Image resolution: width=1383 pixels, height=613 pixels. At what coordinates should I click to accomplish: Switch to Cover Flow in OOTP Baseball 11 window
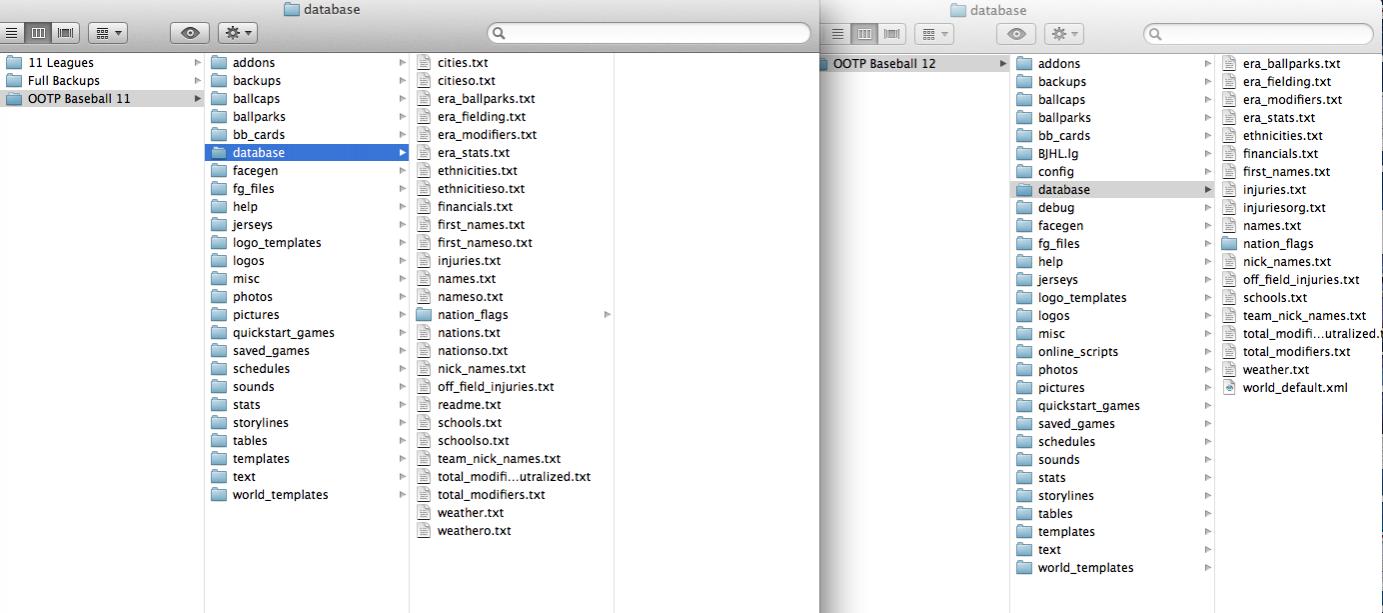pyautogui.click(x=67, y=33)
